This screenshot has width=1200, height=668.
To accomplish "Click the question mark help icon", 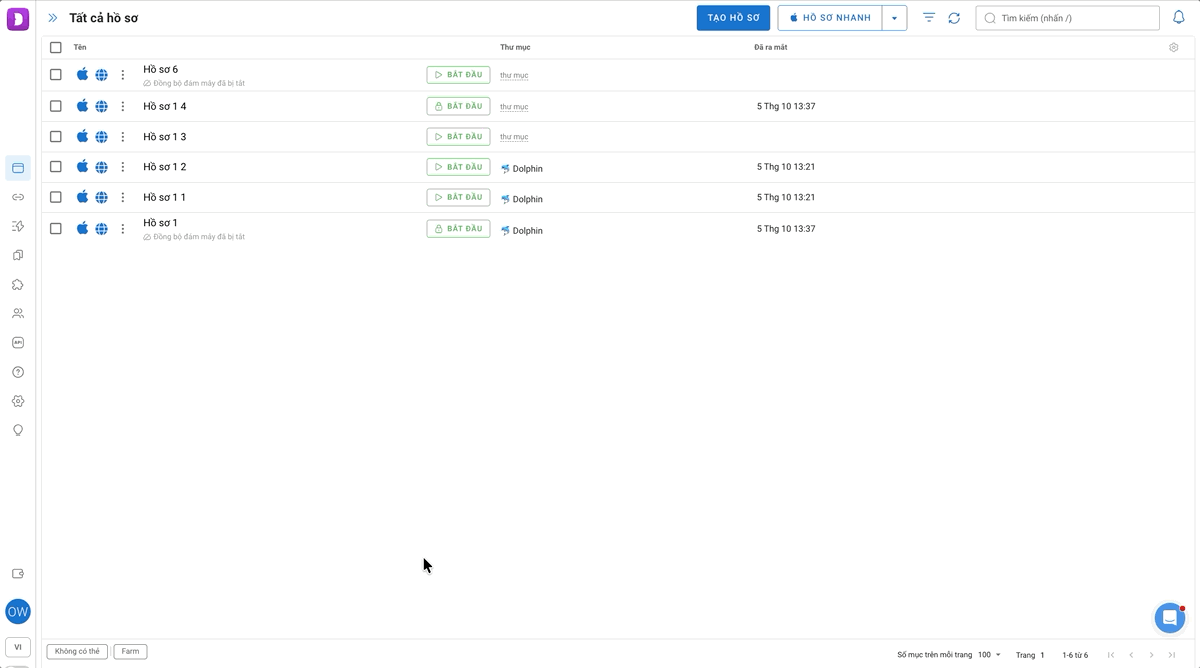I will (x=18, y=372).
